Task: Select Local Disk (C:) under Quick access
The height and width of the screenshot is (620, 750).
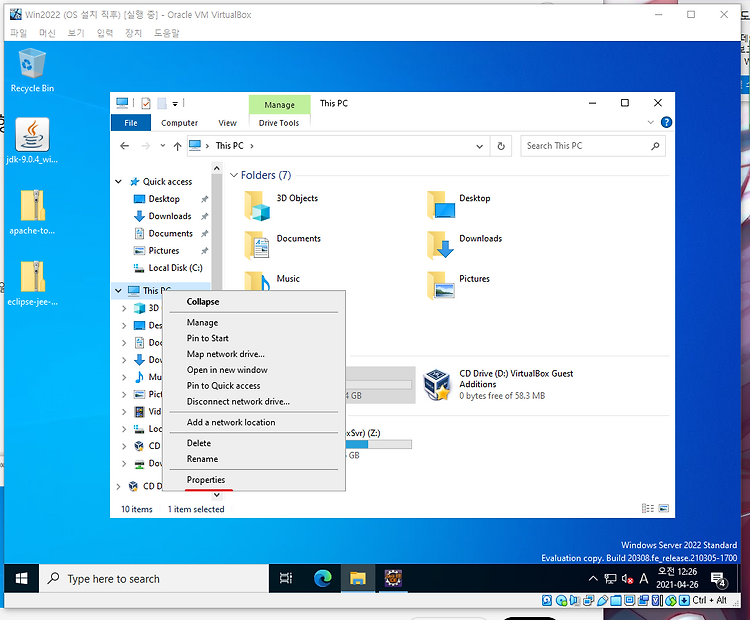Action: pyautogui.click(x=168, y=268)
